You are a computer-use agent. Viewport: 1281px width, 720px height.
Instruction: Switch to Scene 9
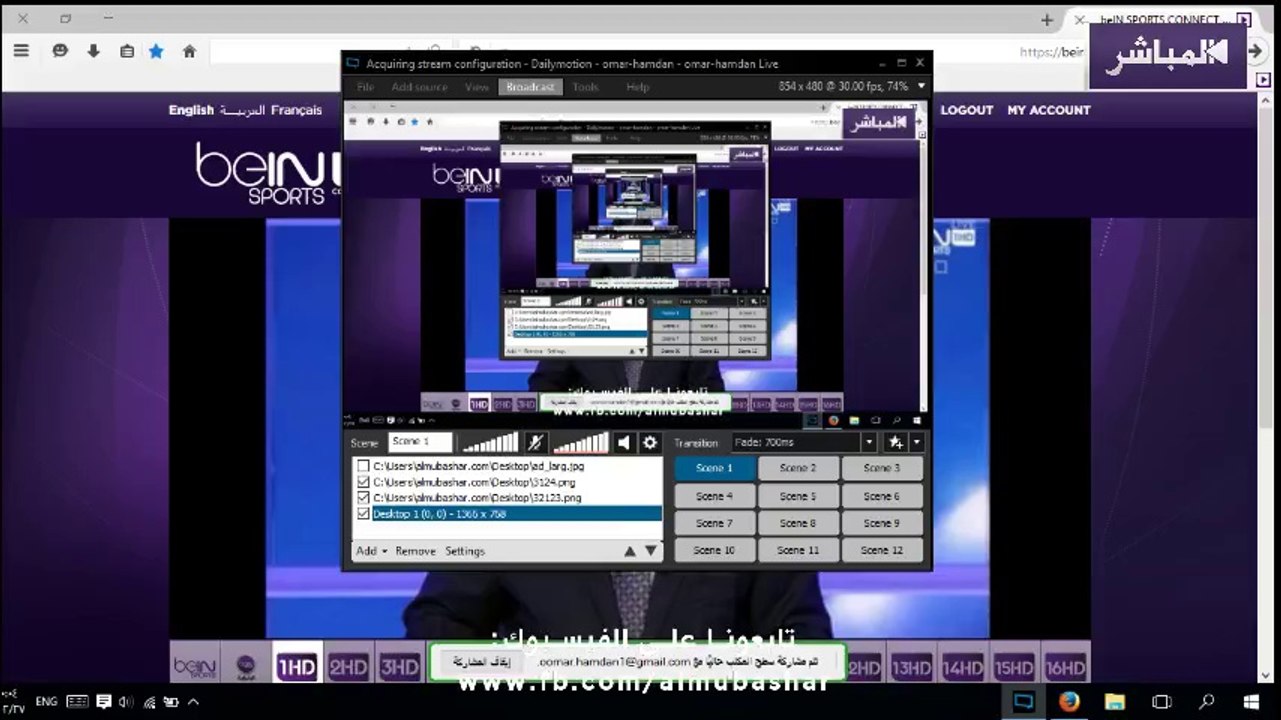pyautogui.click(x=882, y=523)
